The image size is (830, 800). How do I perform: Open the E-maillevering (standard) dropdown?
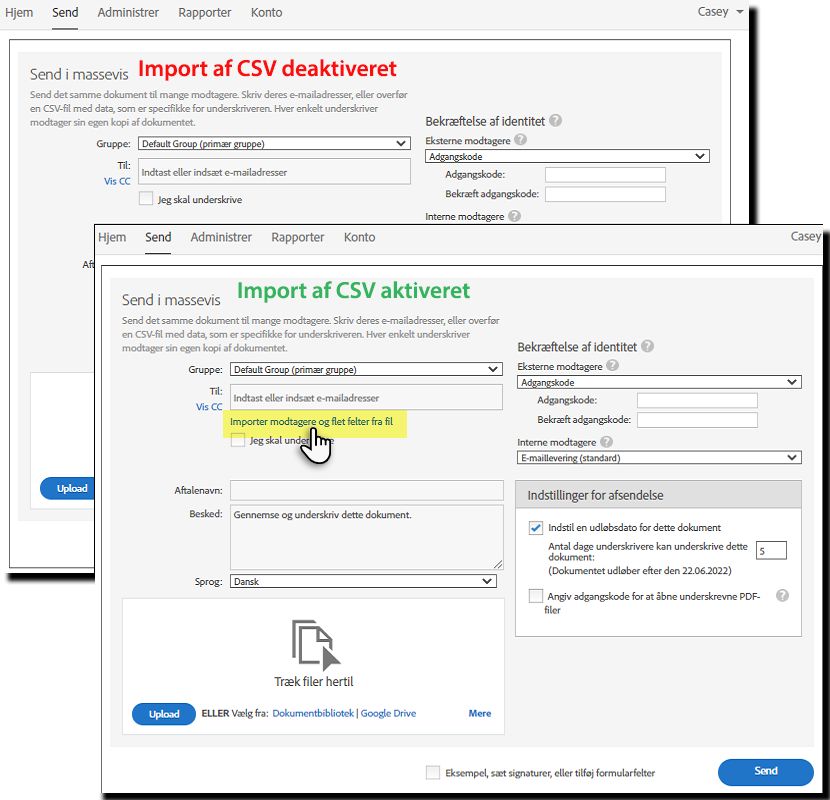click(x=660, y=457)
